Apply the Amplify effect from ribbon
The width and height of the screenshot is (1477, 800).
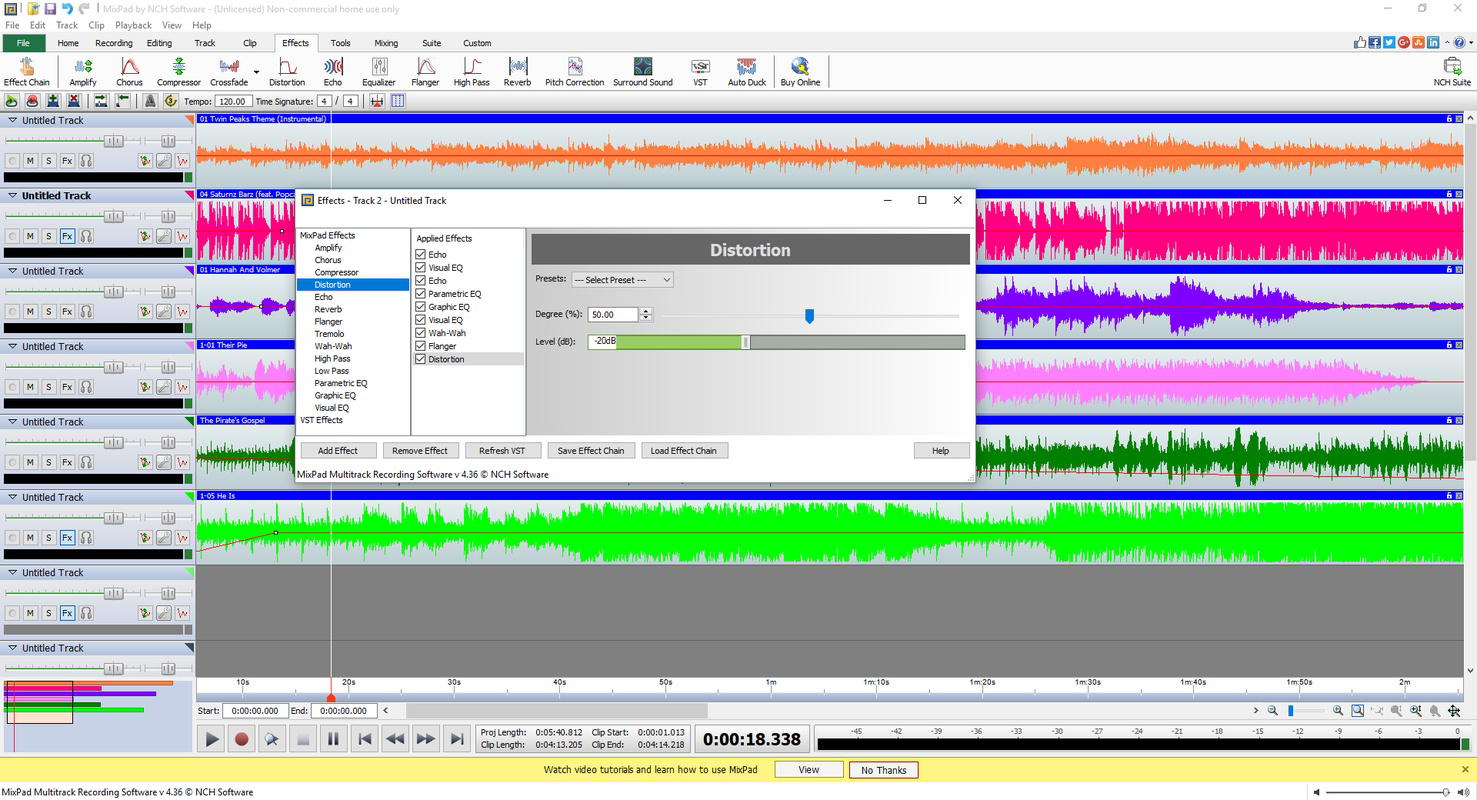82,71
